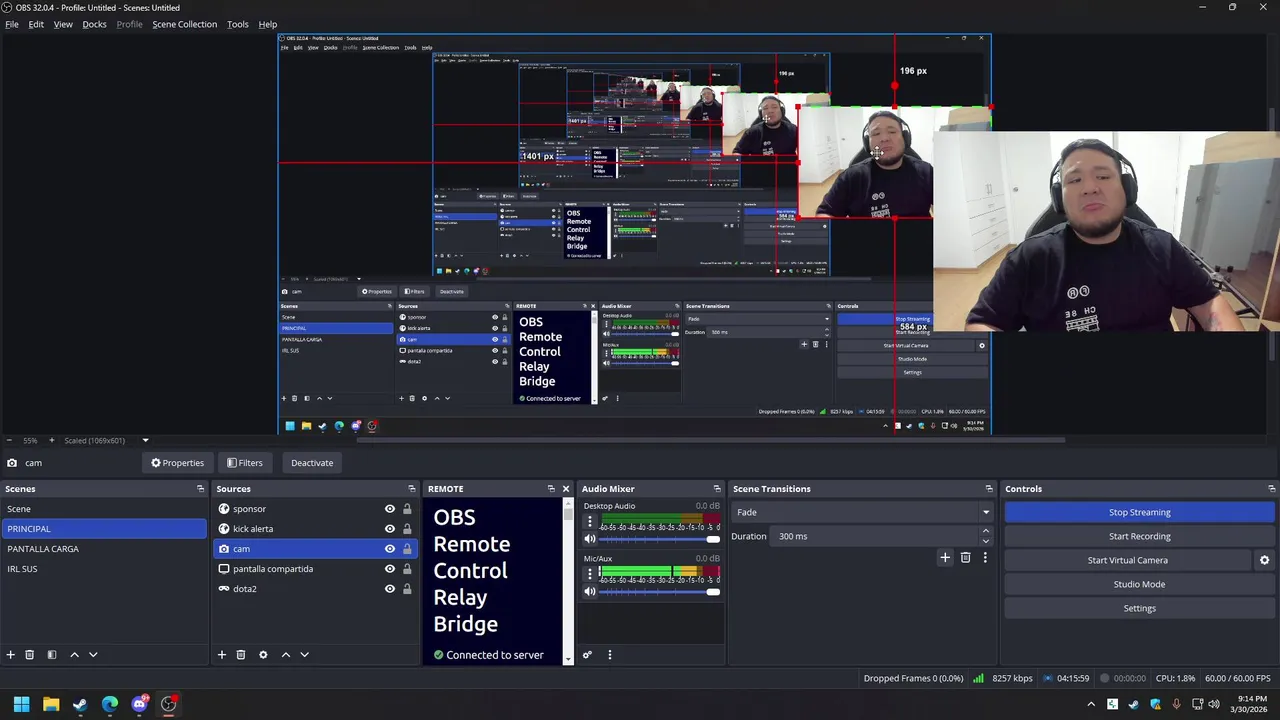Close the REMOTE dock
Screen dimensions: 1280x720
pyautogui.click(x=566, y=489)
